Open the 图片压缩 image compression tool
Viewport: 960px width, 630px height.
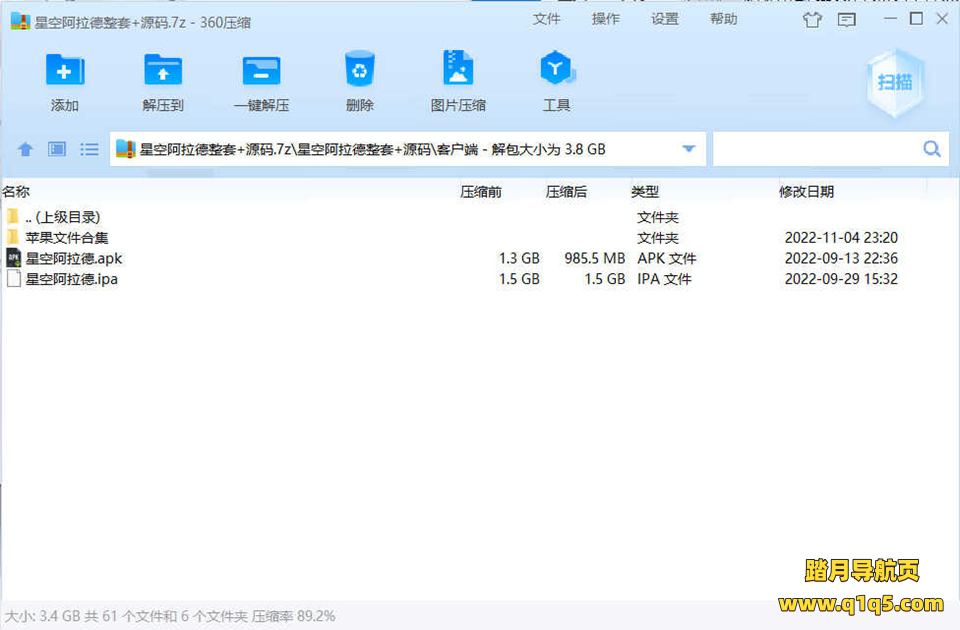coord(458,71)
